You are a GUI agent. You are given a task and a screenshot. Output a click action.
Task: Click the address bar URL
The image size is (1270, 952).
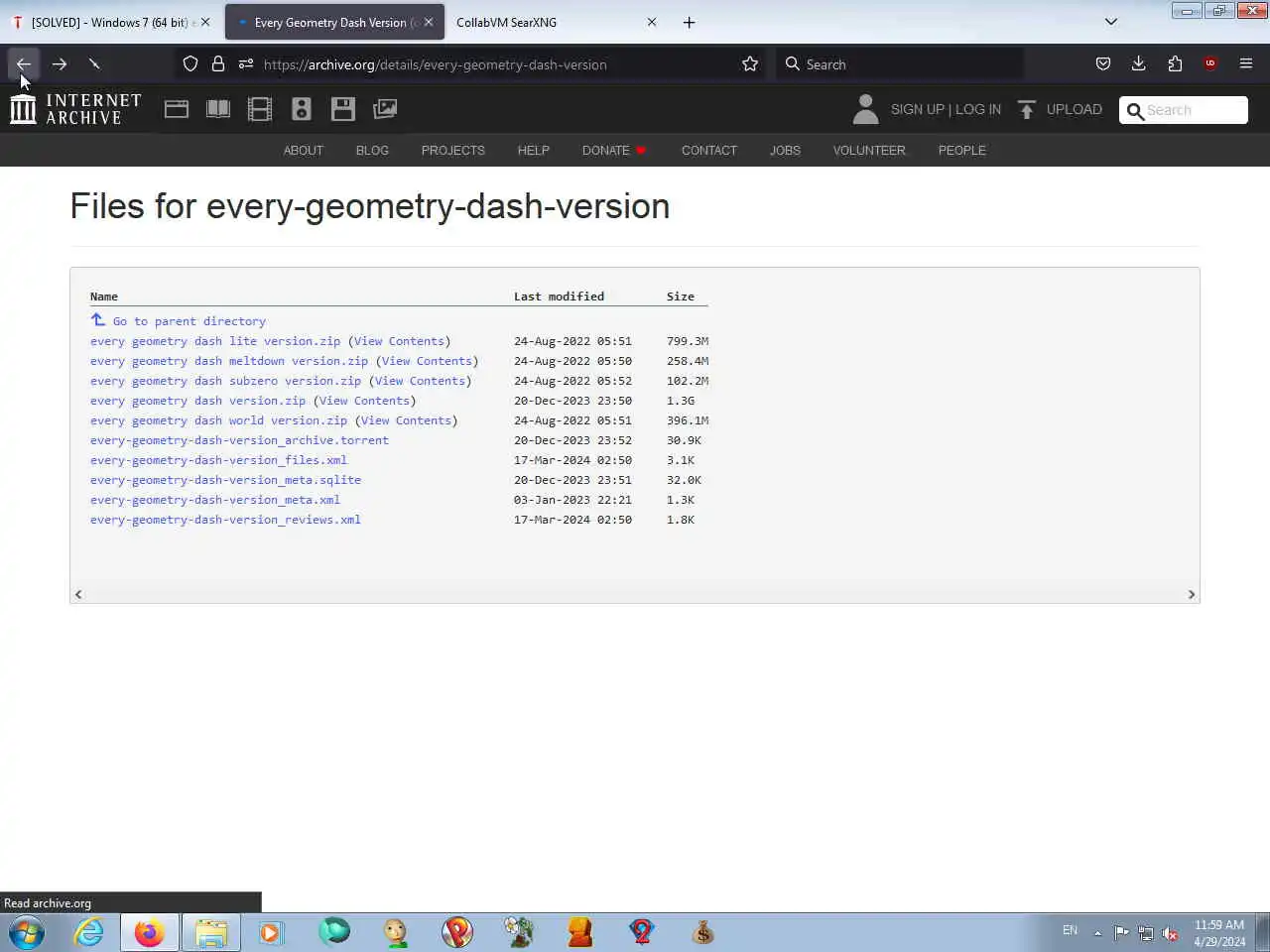436,64
